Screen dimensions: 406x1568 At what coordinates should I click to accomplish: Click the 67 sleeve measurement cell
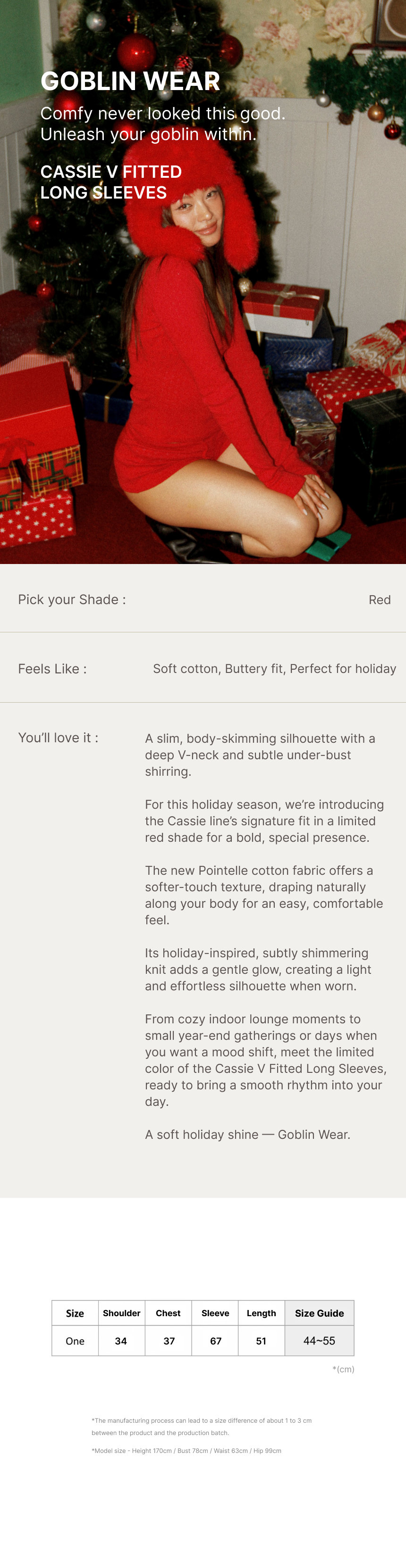point(215,1341)
